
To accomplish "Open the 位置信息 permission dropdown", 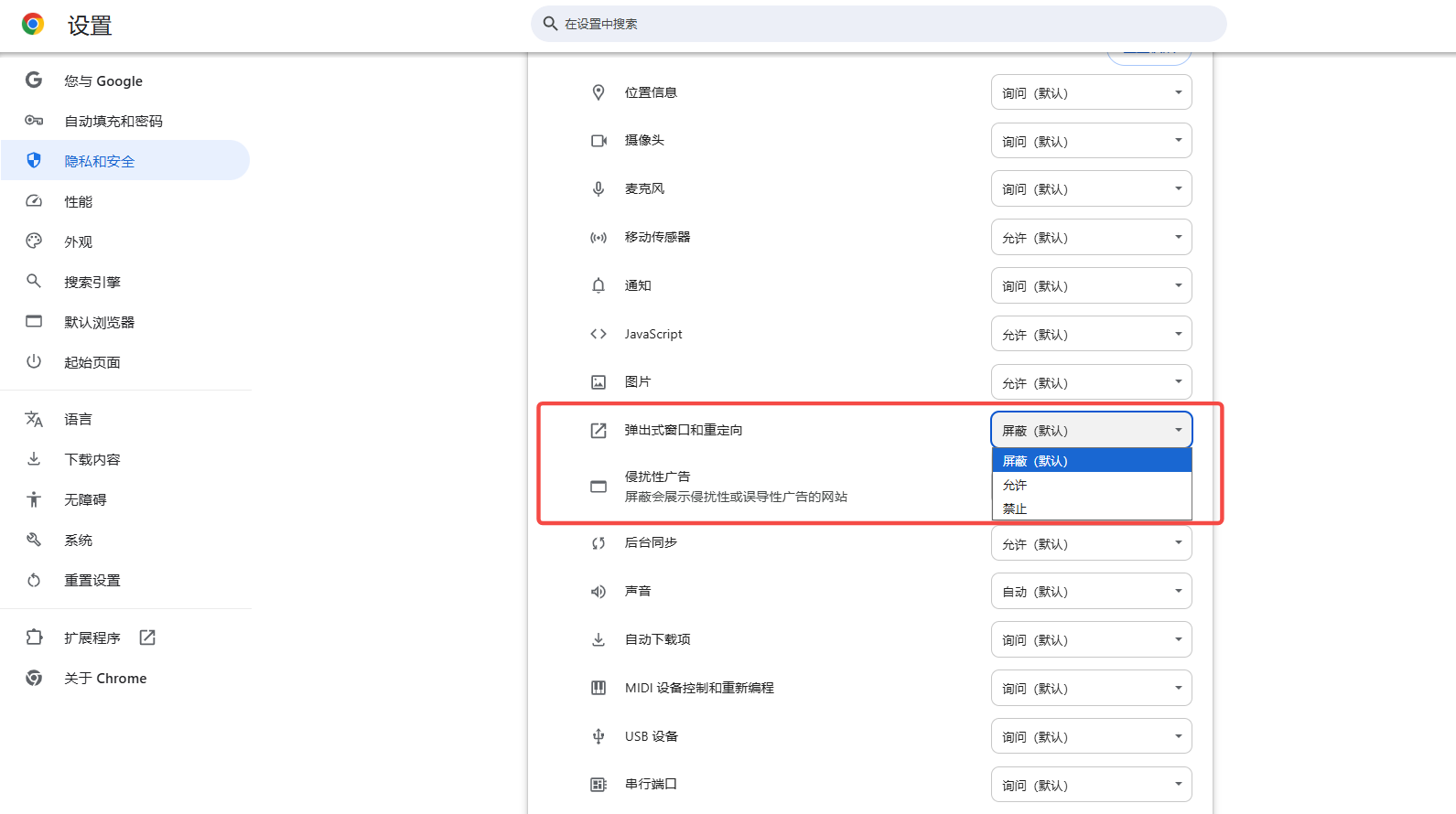I will point(1092,92).
